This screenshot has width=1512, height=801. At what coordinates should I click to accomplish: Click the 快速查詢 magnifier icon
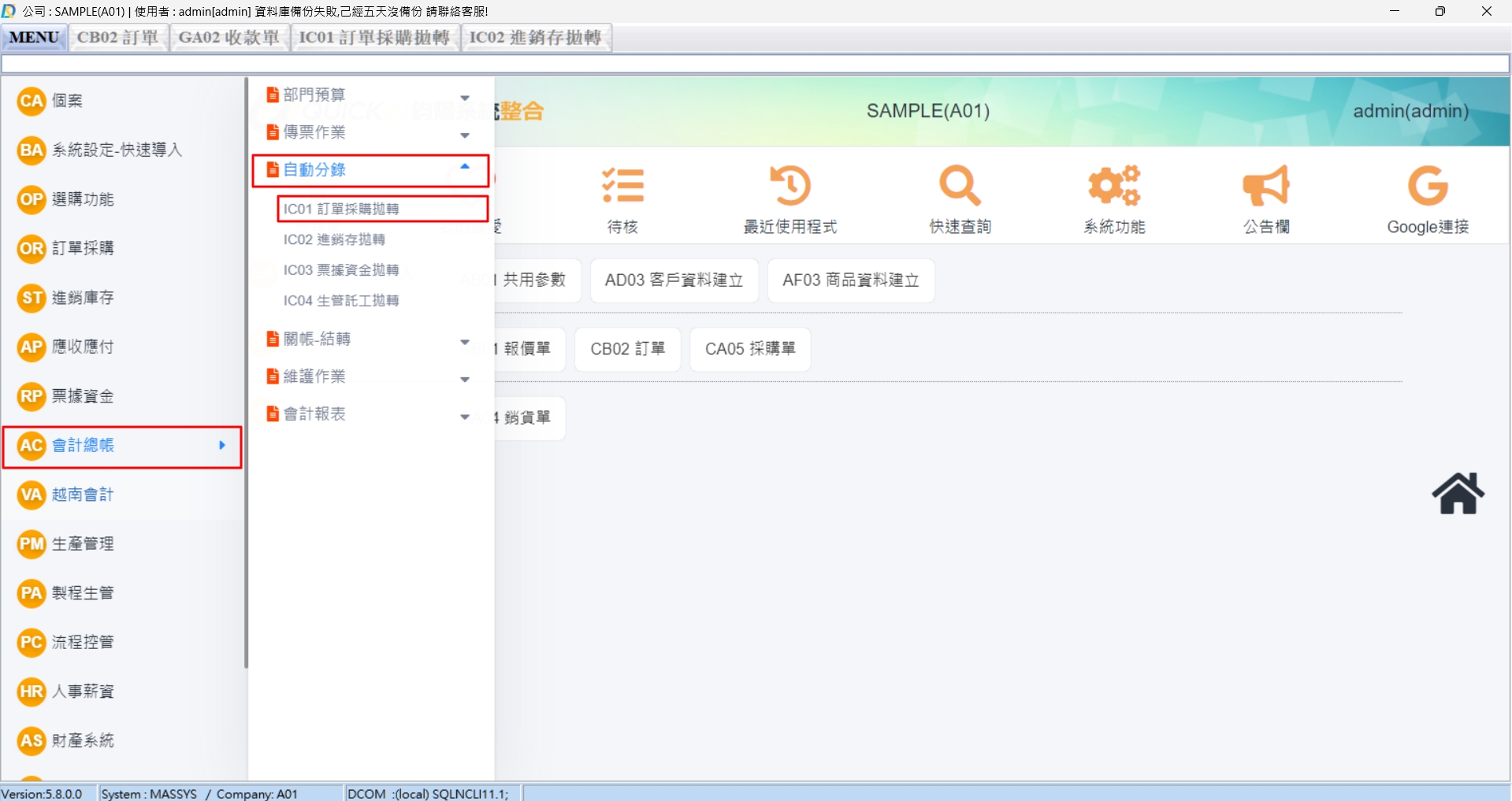(x=960, y=187)
